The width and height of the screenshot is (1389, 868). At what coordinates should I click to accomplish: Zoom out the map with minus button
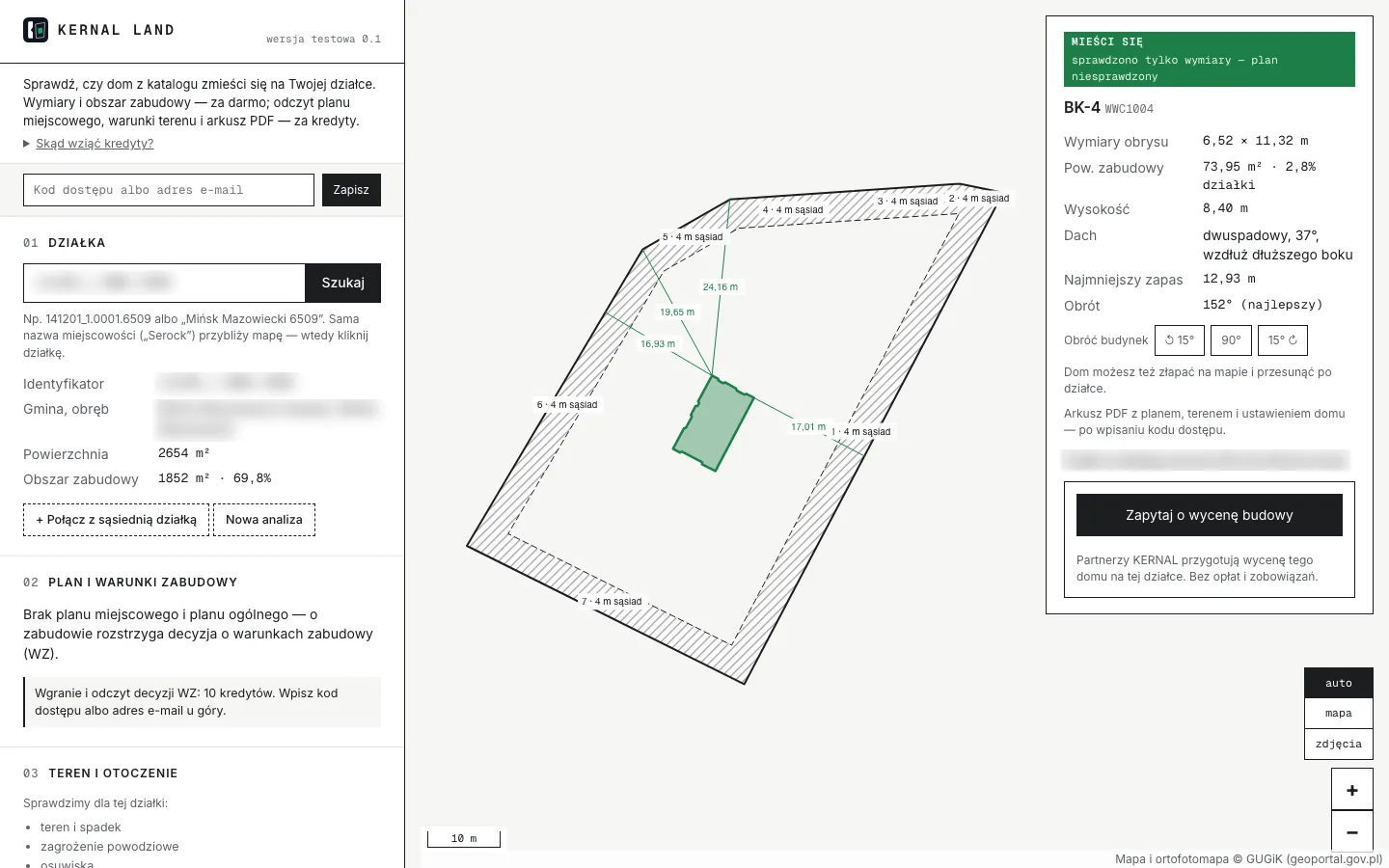tap(1351, 831)
